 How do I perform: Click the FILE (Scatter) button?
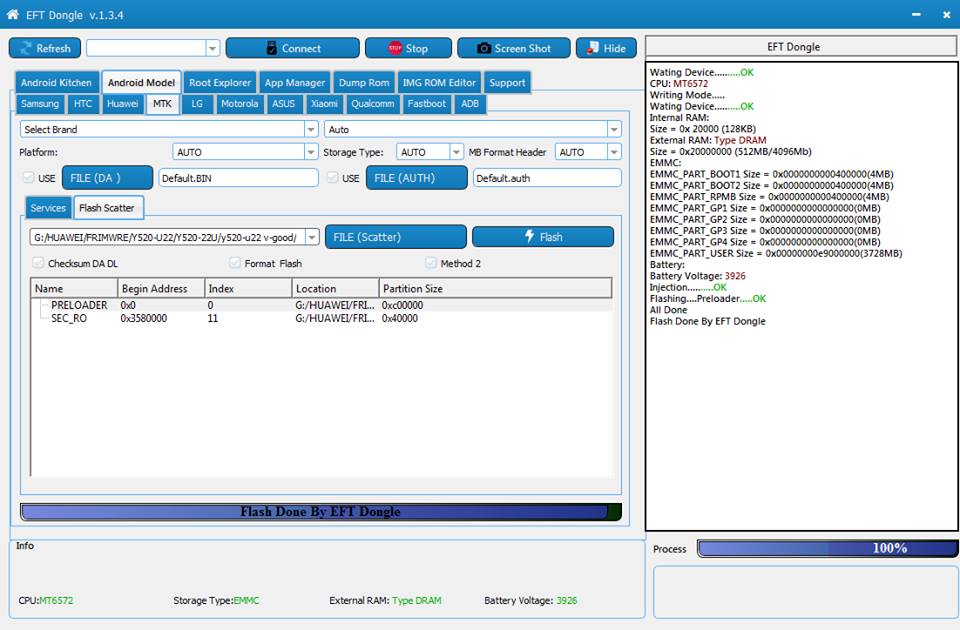pos(396,237)
